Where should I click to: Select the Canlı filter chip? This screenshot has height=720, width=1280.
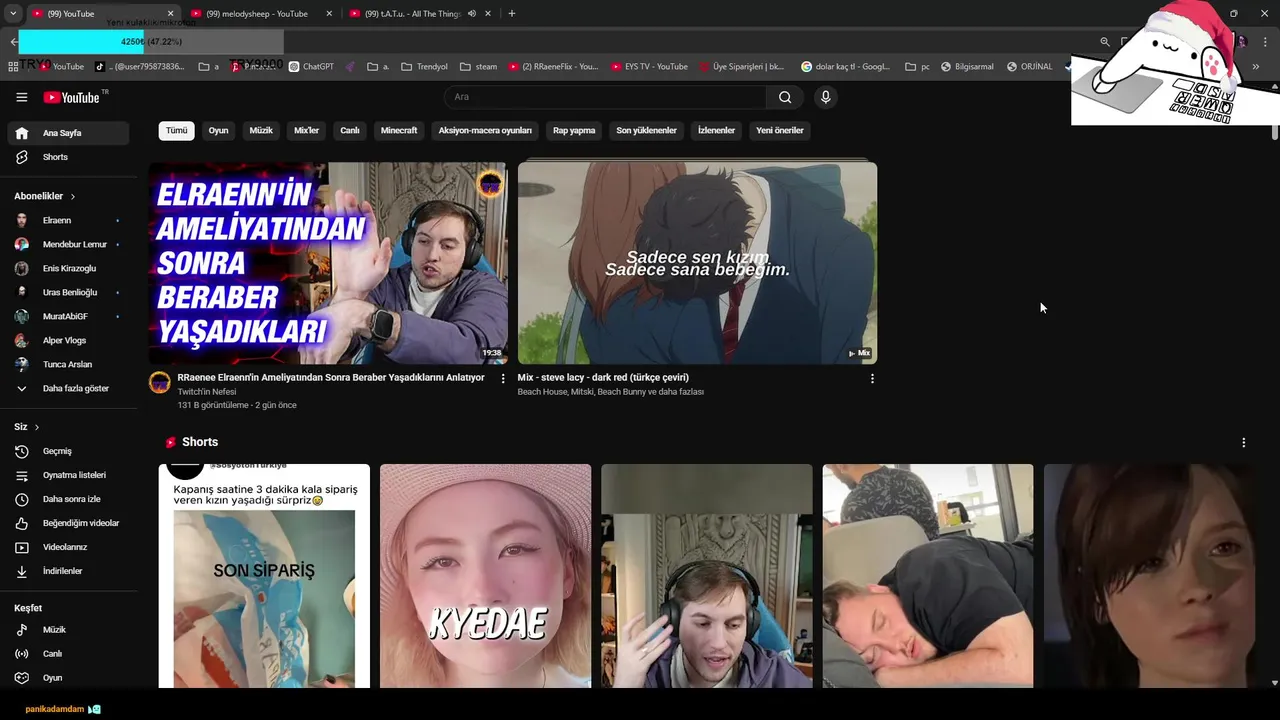[350, 130]
